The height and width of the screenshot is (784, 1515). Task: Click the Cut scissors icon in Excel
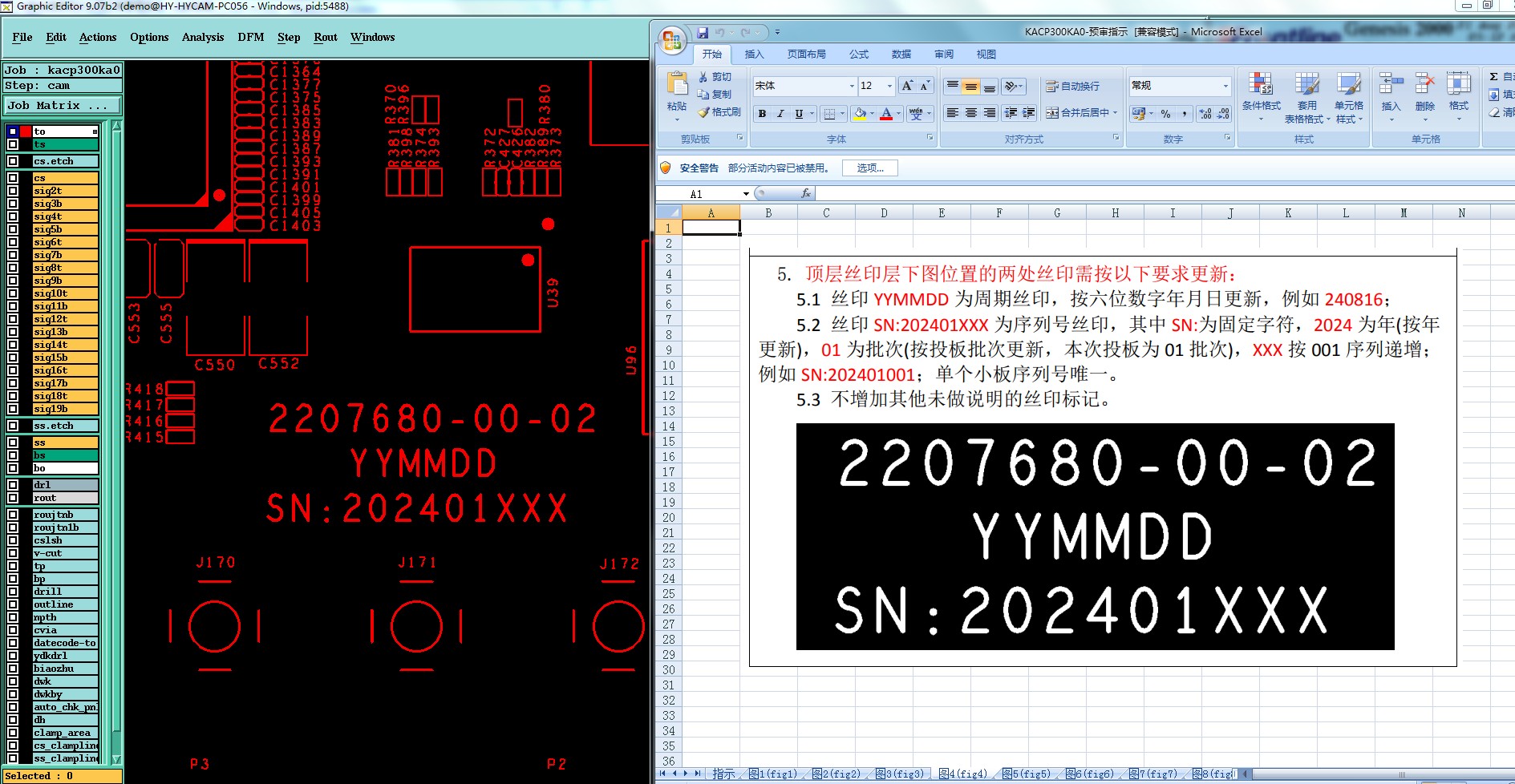click(x=703, y=77)
